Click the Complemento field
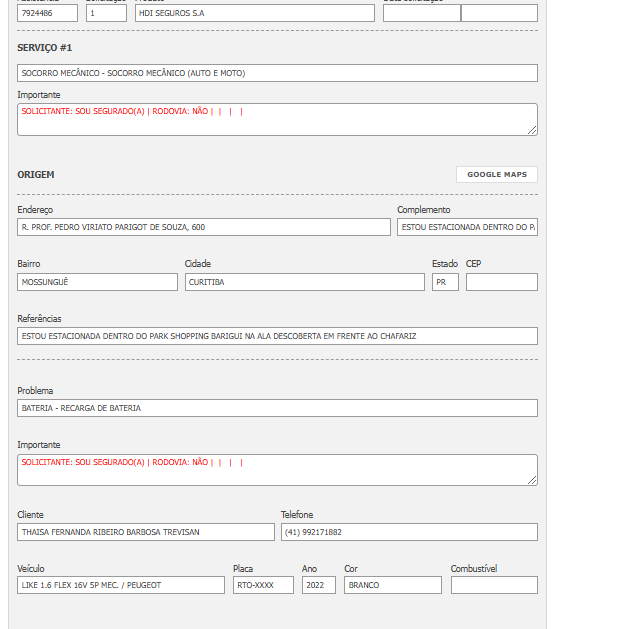This screenshot has width=627, height=629. click(467, 227)
